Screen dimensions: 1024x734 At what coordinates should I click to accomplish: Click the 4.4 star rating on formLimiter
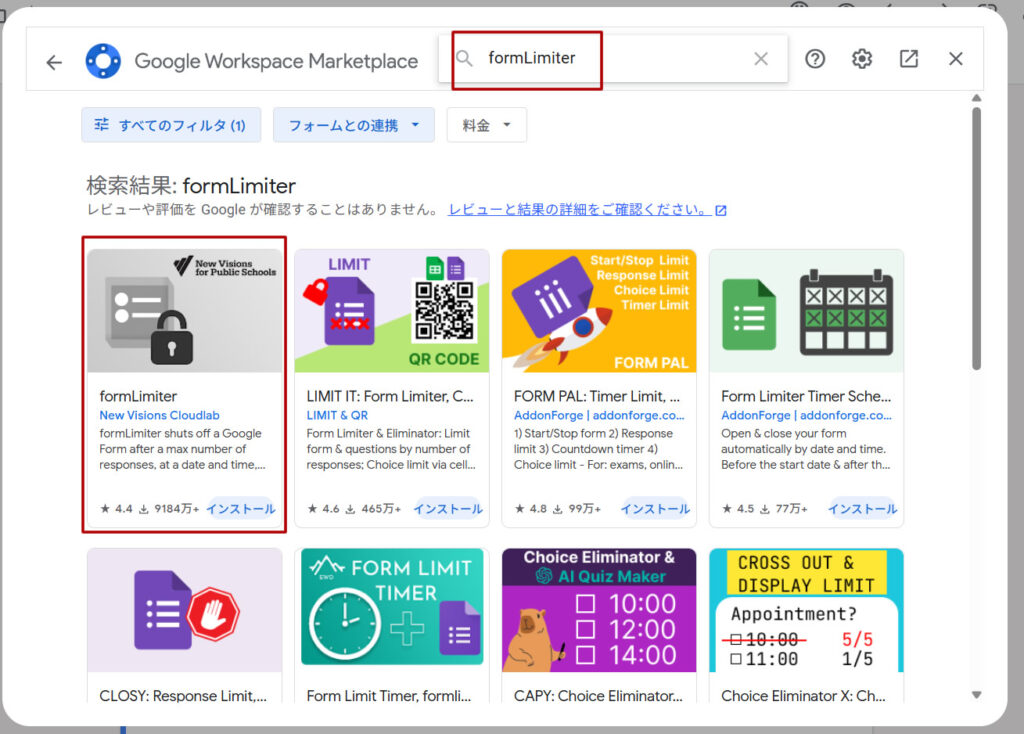pos(117,509)
